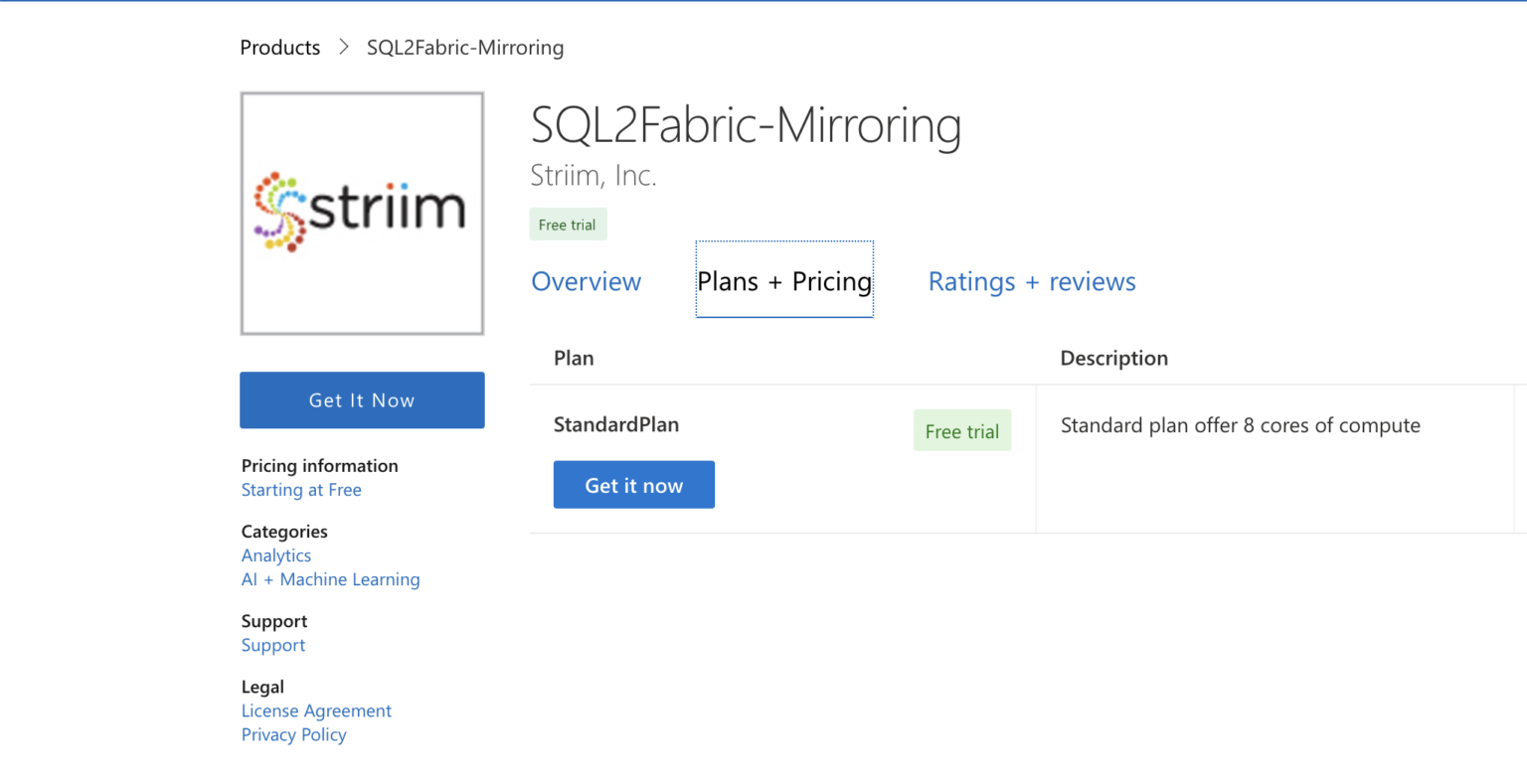Viewport: 1527px width, 784px height.
Task: Switch to the Ratings + reviews tab
Action: point(1031,281)
